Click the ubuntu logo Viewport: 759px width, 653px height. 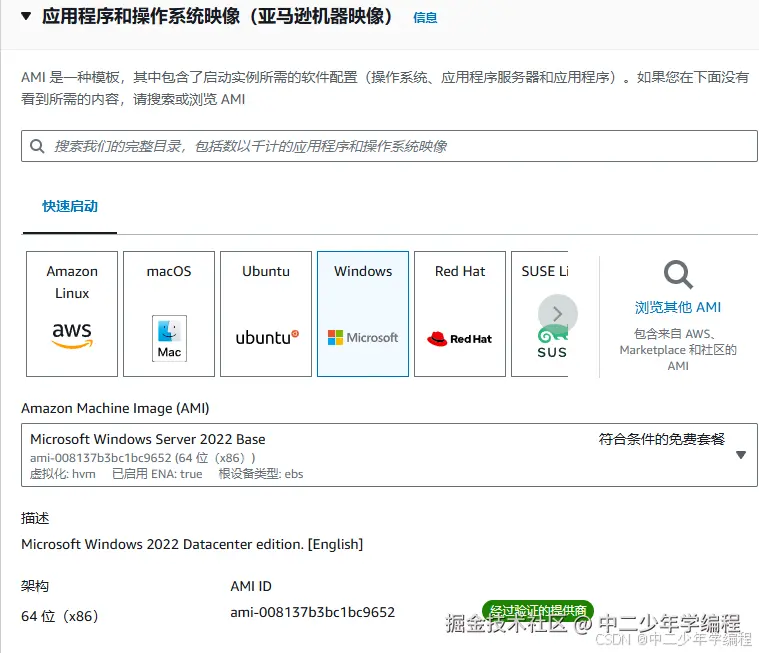pyautogui.click(x=267, y=337)
